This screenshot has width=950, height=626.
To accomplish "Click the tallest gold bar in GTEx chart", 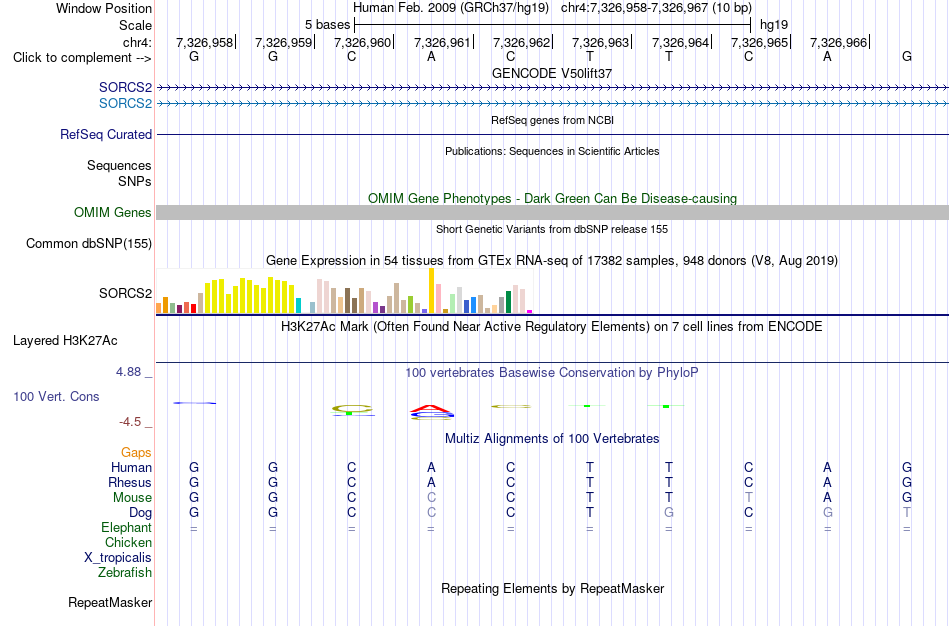I will pos(431,291).
